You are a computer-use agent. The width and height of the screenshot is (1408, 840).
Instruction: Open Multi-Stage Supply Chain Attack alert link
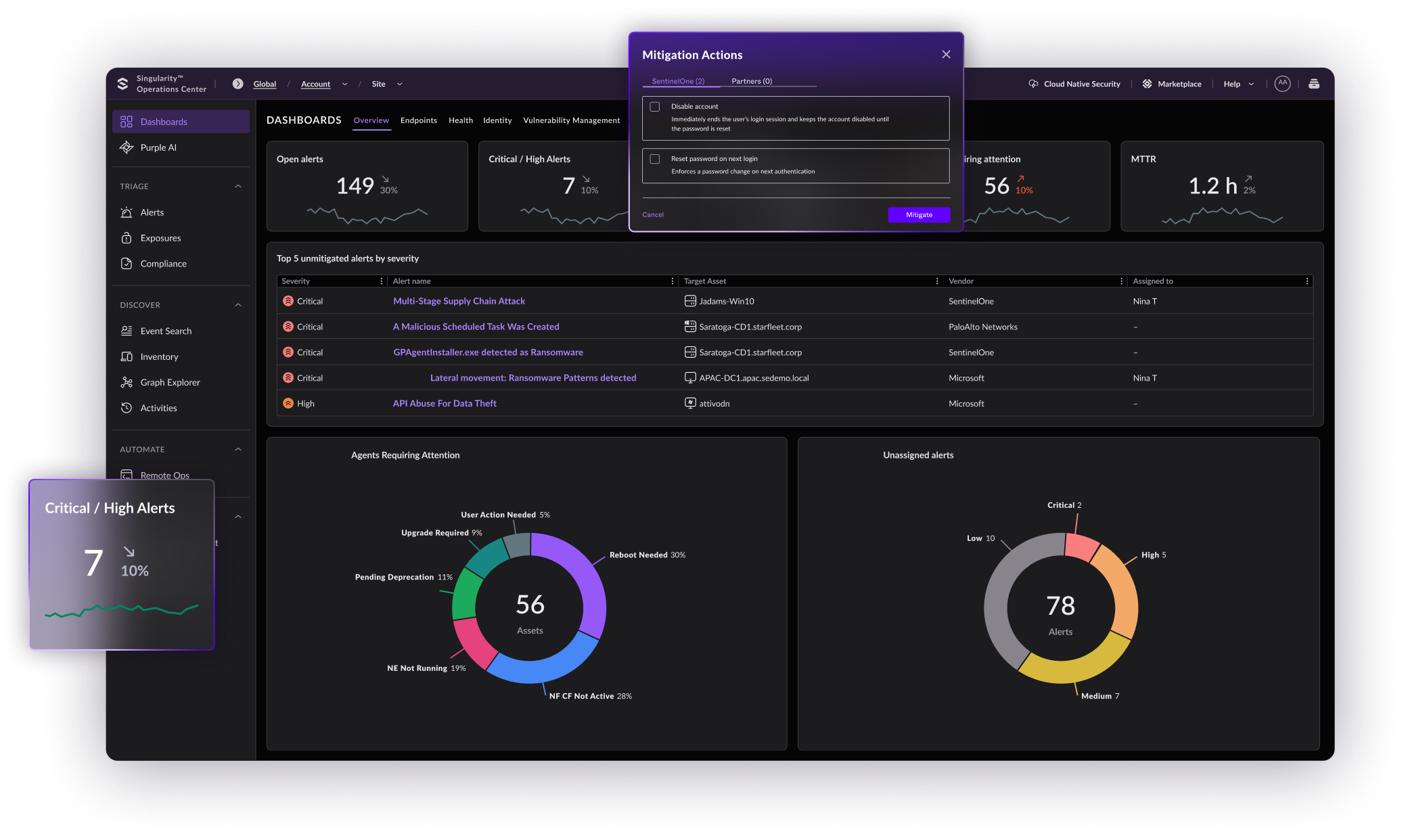(459, 301)
